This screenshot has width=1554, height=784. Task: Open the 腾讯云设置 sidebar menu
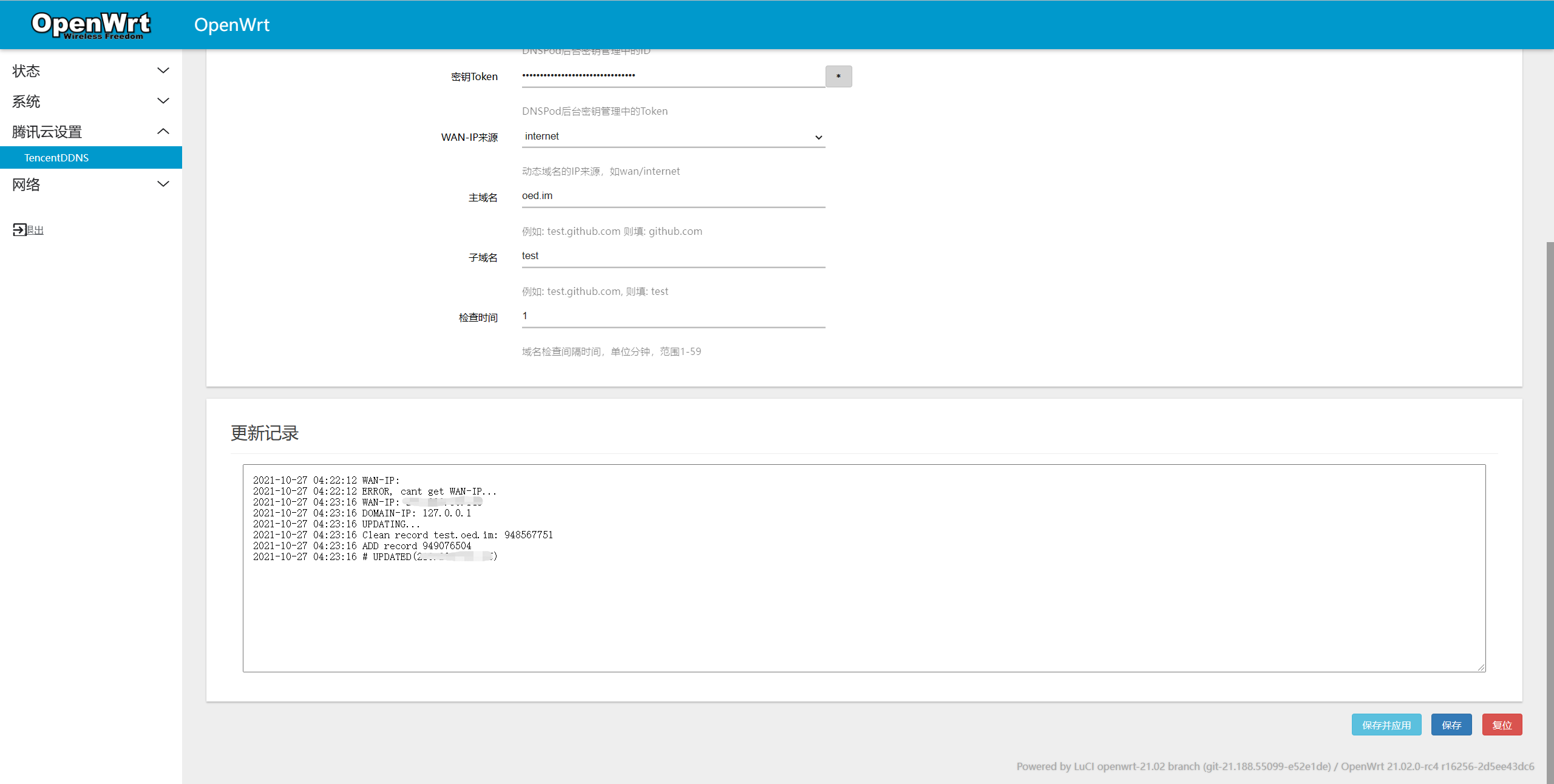(91, 132)
